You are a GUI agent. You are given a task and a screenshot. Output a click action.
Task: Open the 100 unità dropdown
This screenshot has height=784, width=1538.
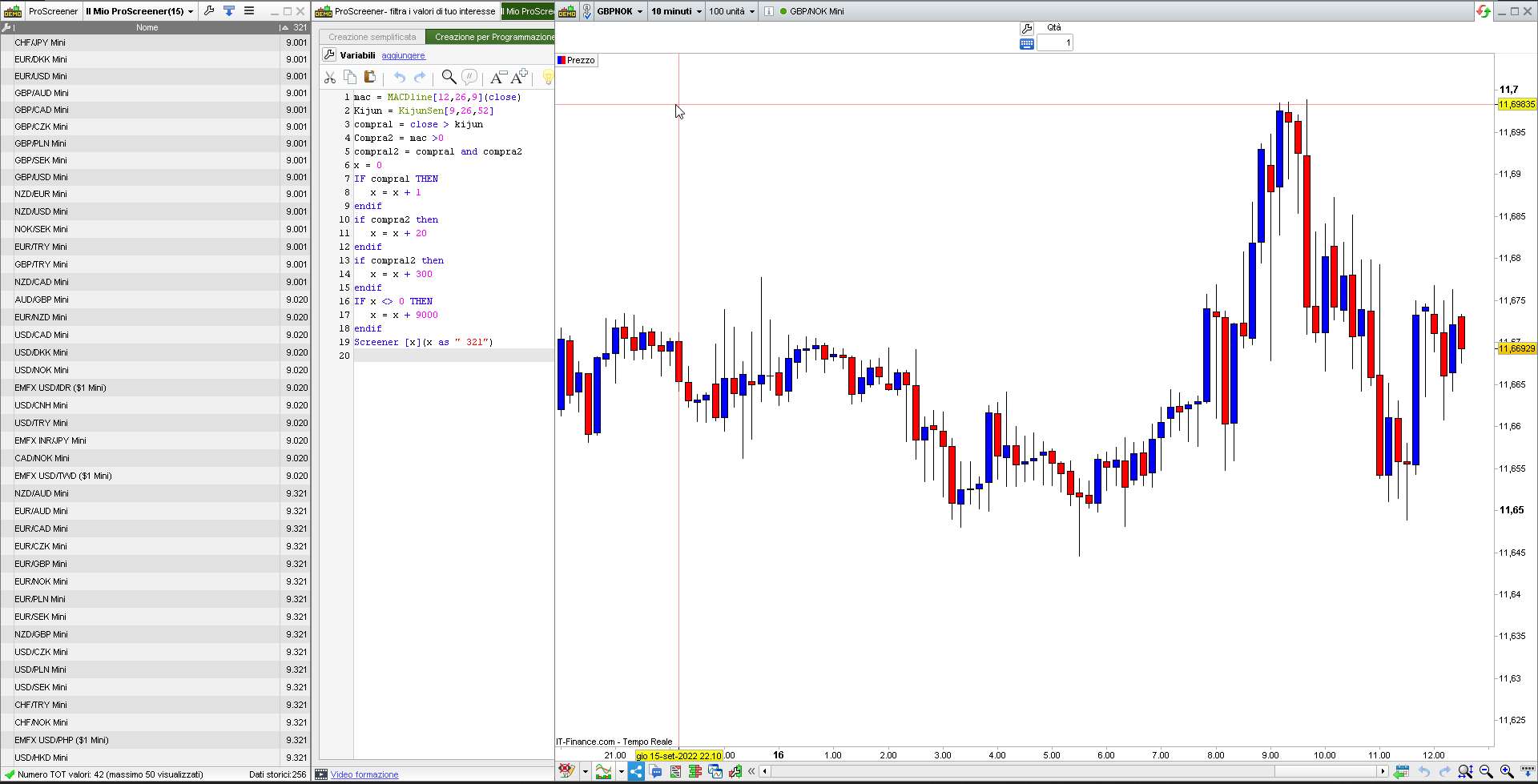[x=731, y=11]
